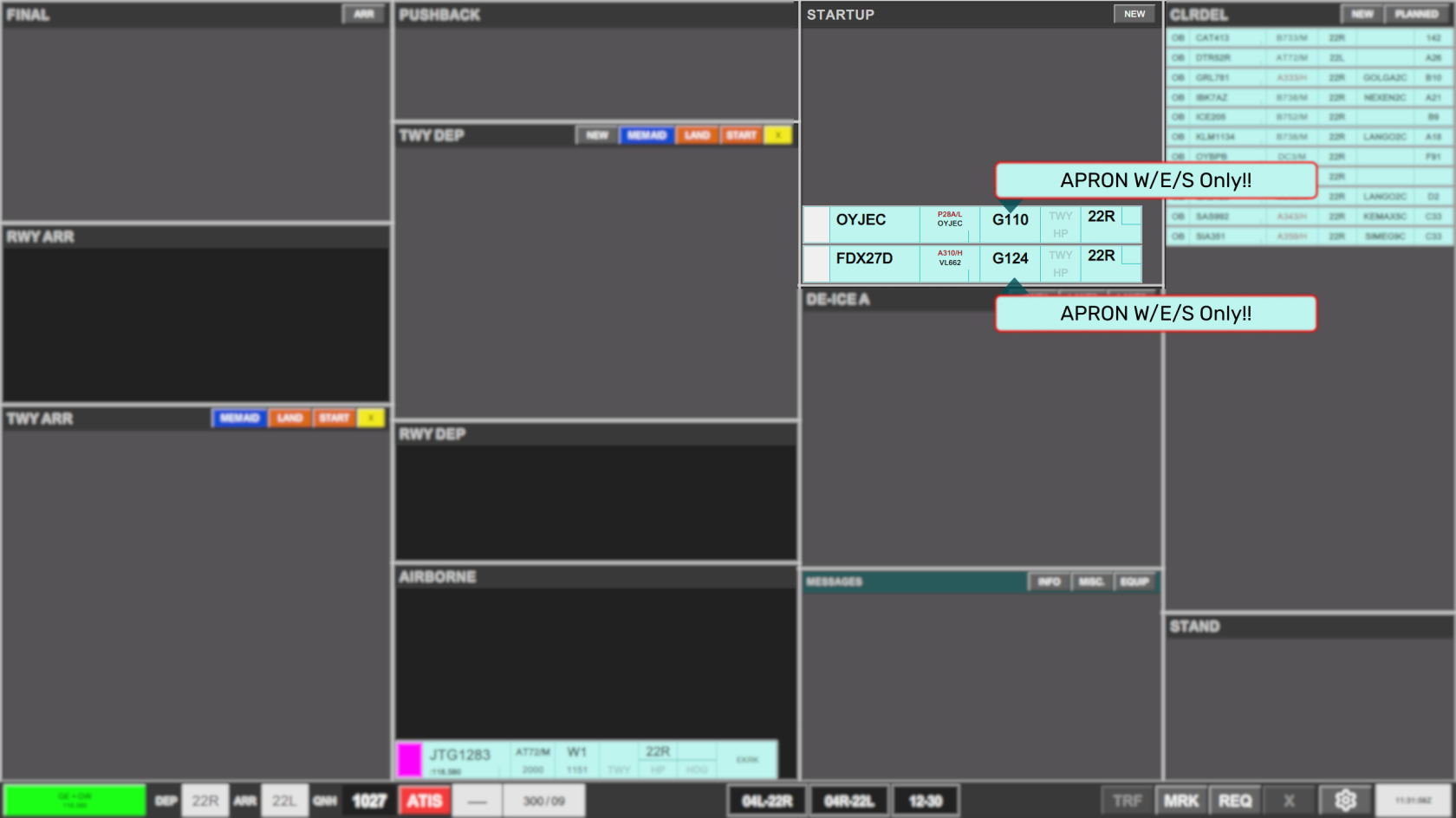Click the yellow X filter in TWY DEP
Viewport: 1456px width, 818px height.
coord(778,135)
